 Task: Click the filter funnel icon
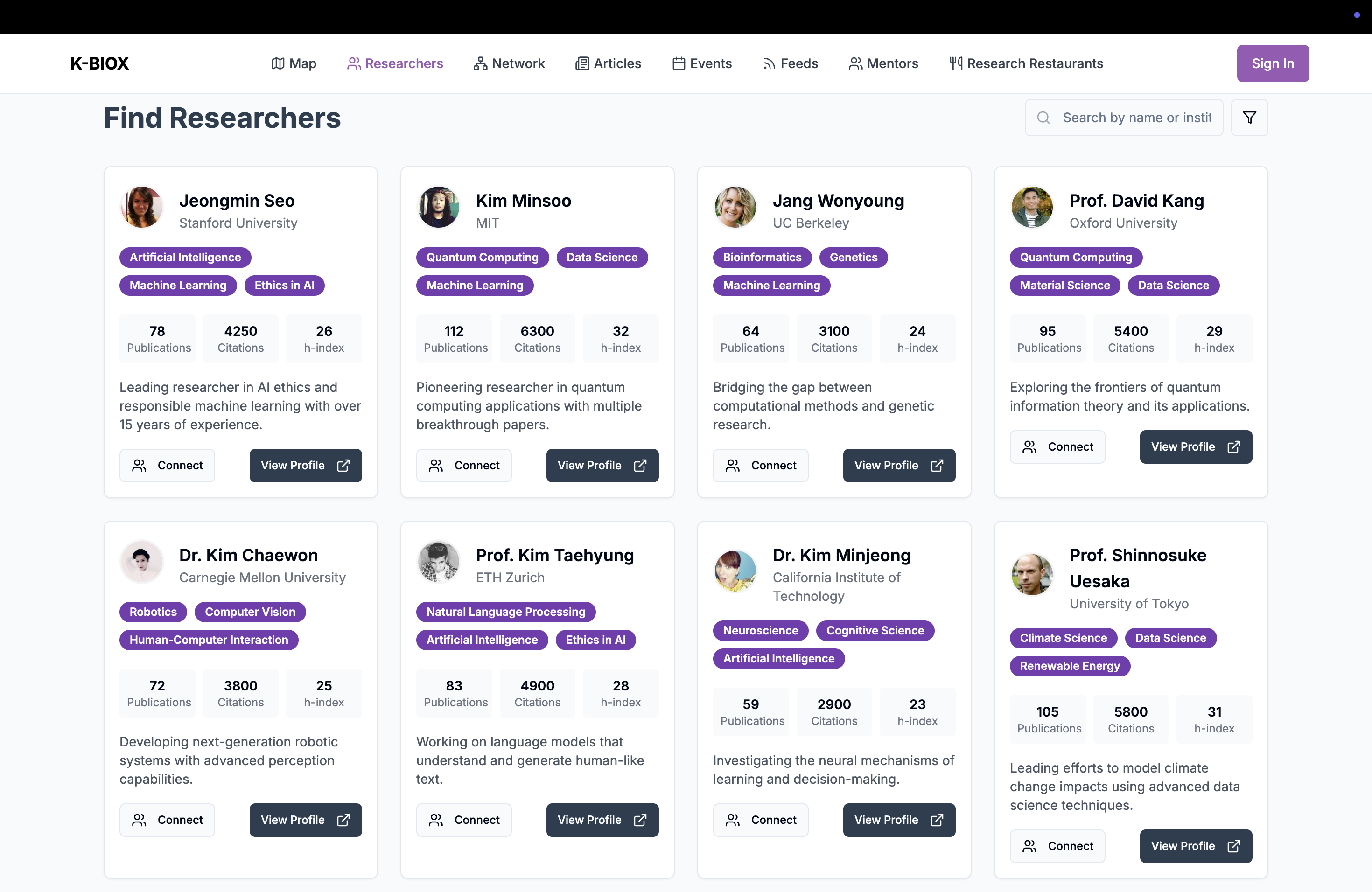(x=1249, y=118)
